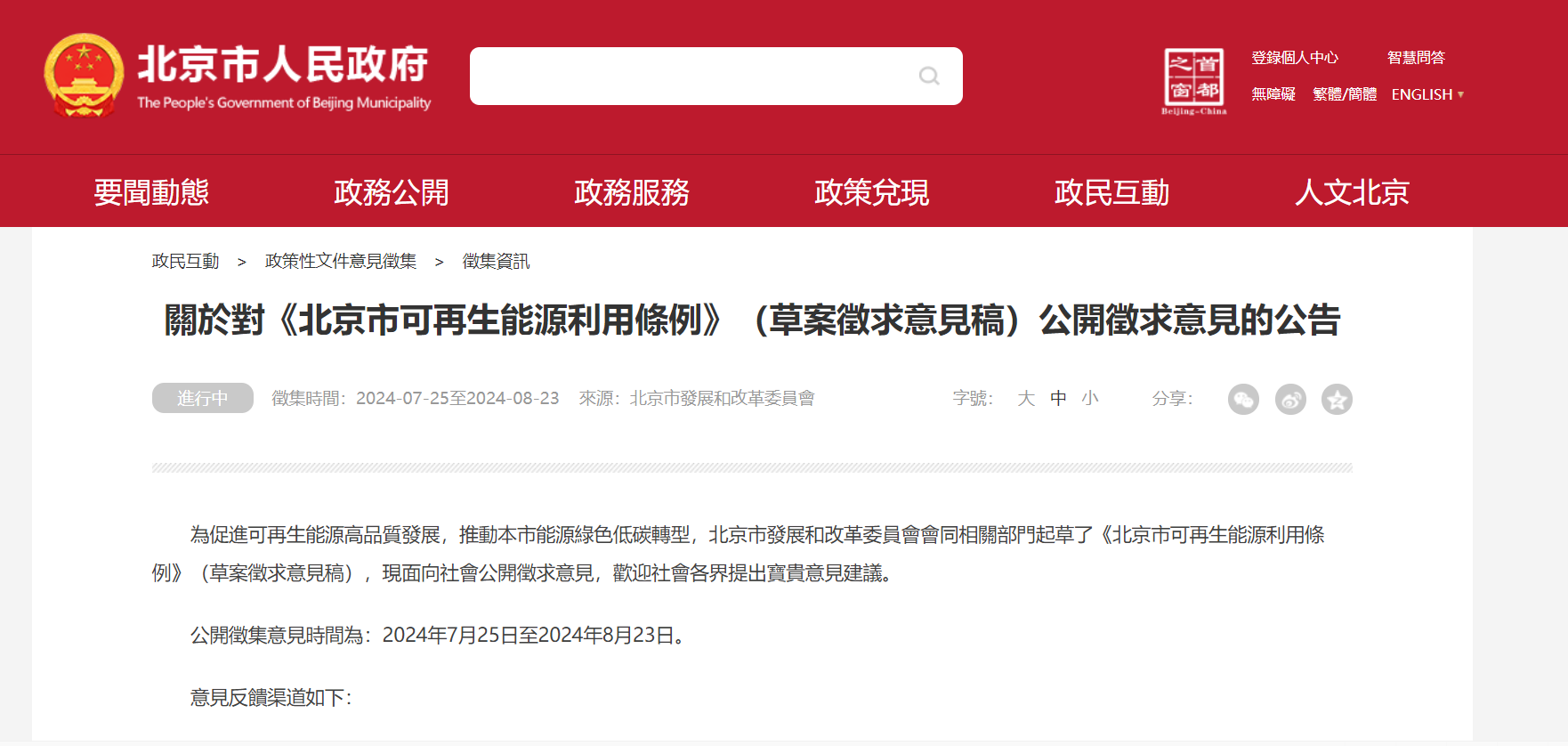Open the 政務公開 menu

[392, 192]
